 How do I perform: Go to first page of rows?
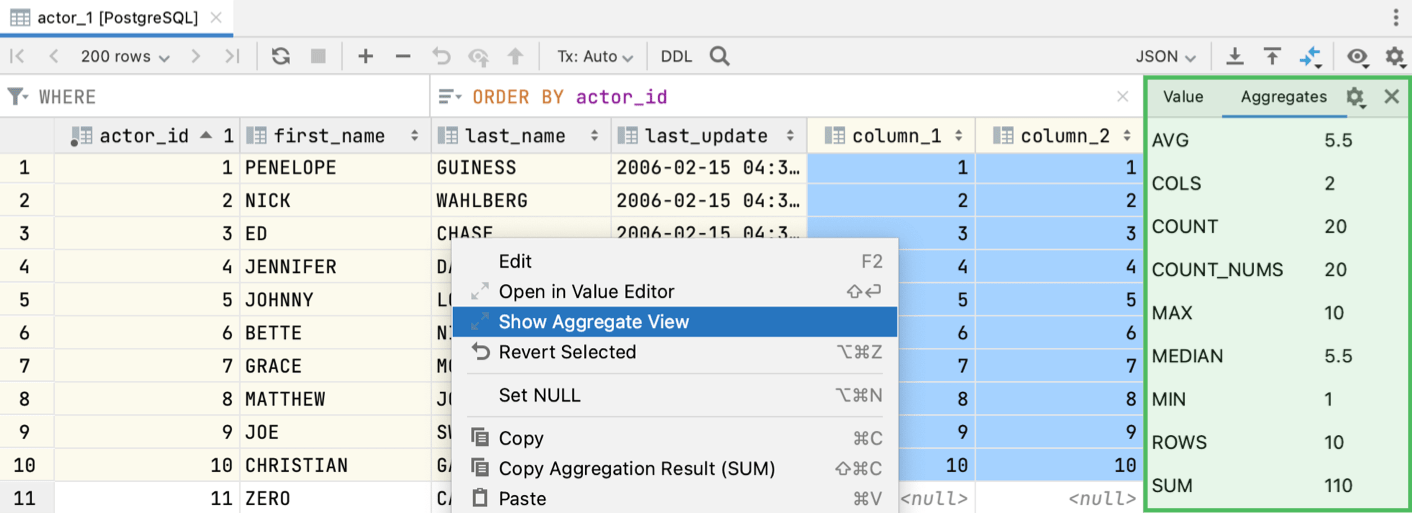point(18,57)
